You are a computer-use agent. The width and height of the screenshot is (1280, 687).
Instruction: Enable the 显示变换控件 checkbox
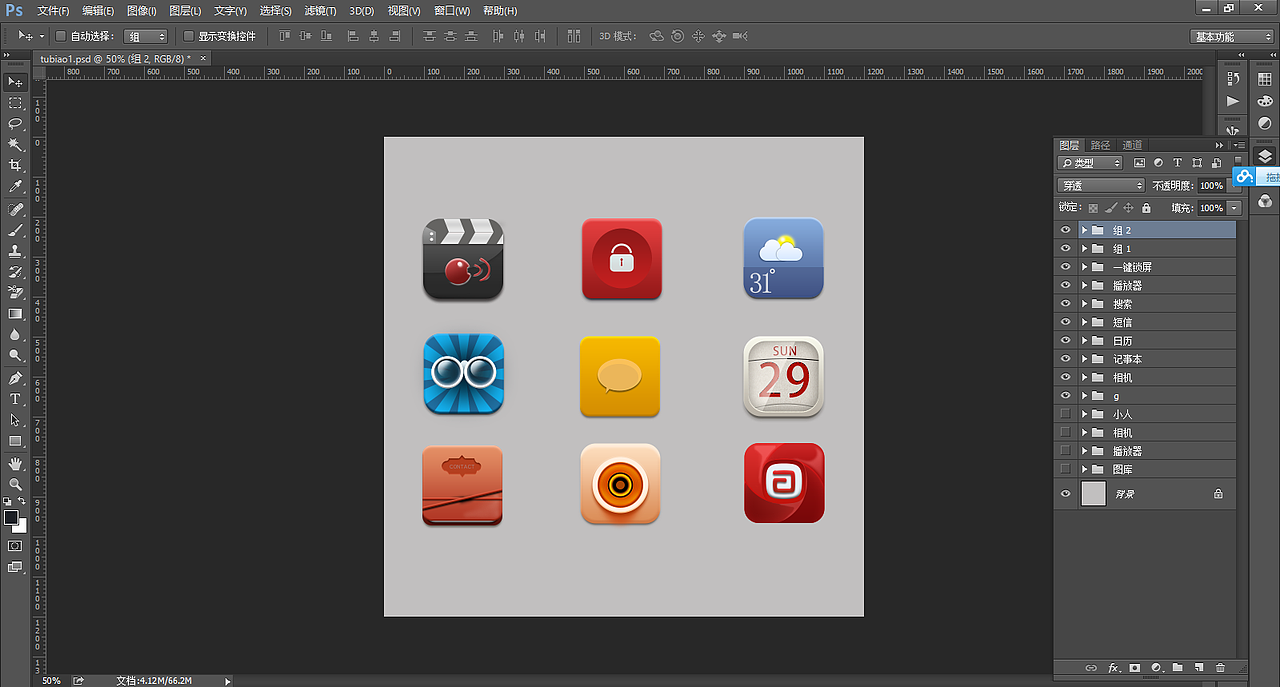pos(189,36)
